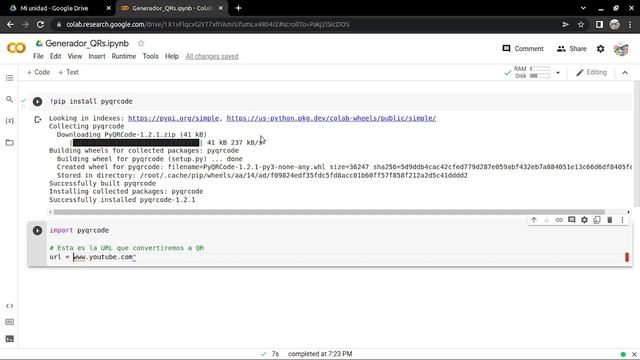This screenshot has width=640, height=360.
Task: Switch to Mi unidad Google Drive tab
Action: pyautogui.click(x=54, y=8)
